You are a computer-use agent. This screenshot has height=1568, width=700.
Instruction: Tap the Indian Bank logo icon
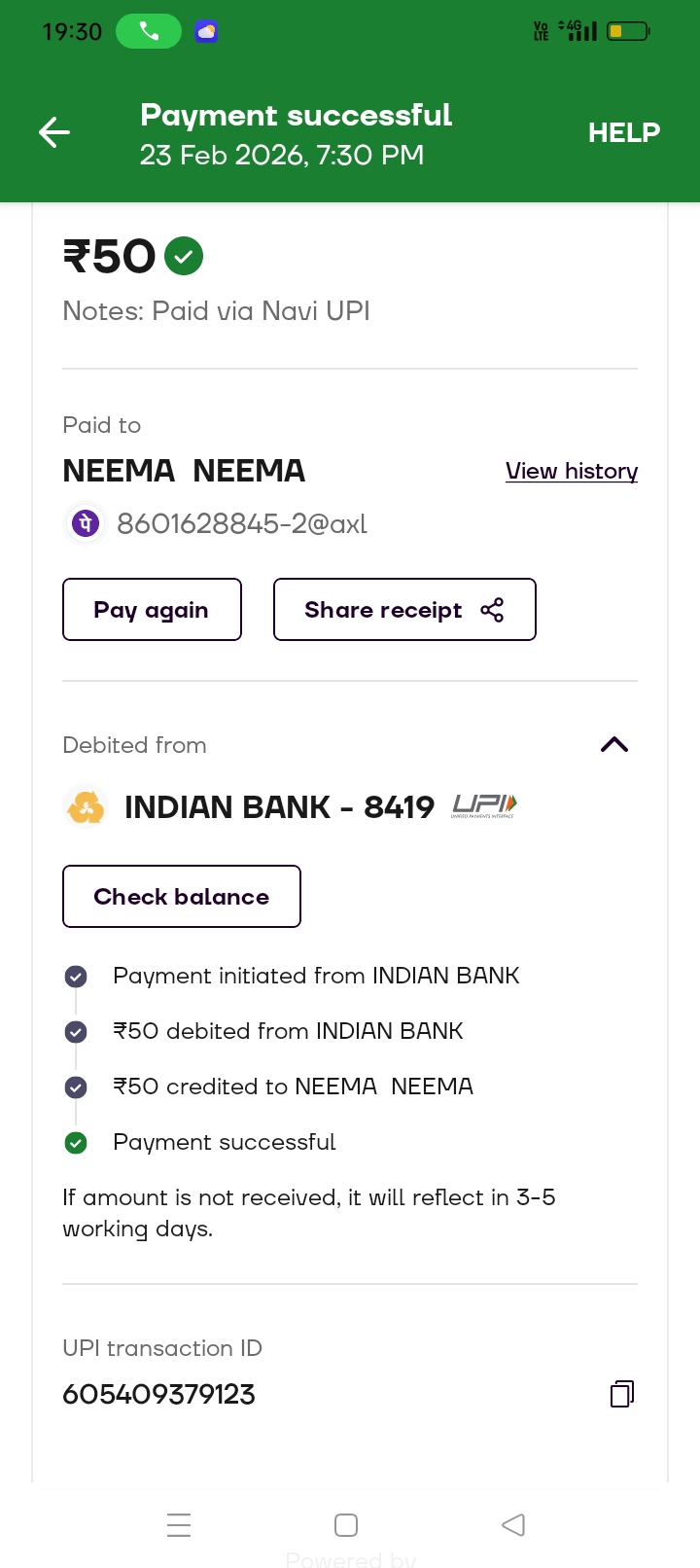coord(86,807)
